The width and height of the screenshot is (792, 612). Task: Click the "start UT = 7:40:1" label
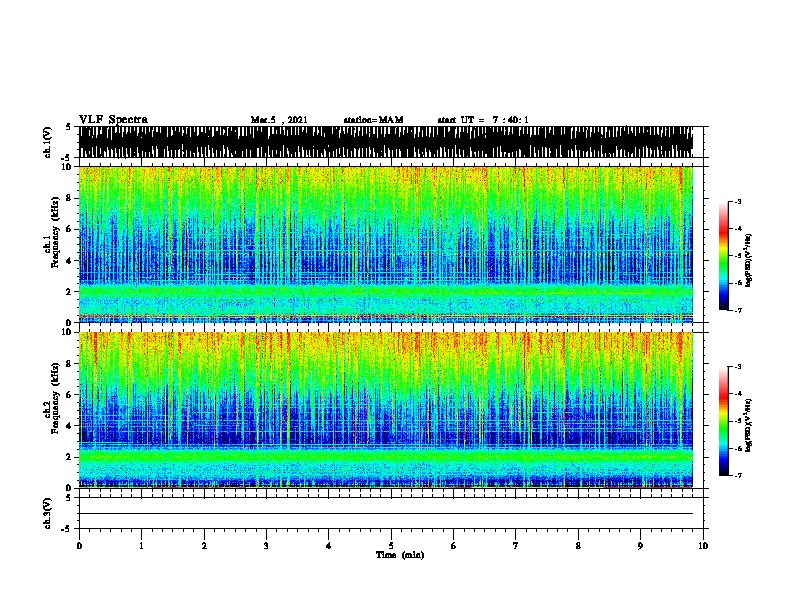point(483,120)
